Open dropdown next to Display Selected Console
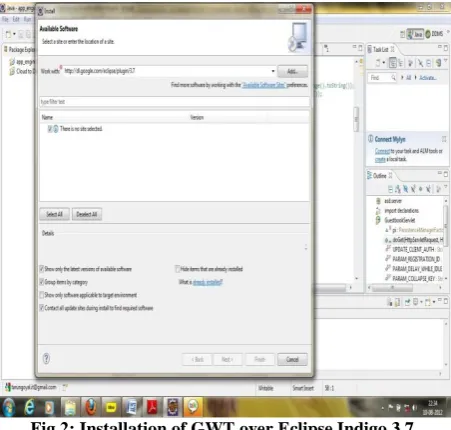 pos(421,302)
